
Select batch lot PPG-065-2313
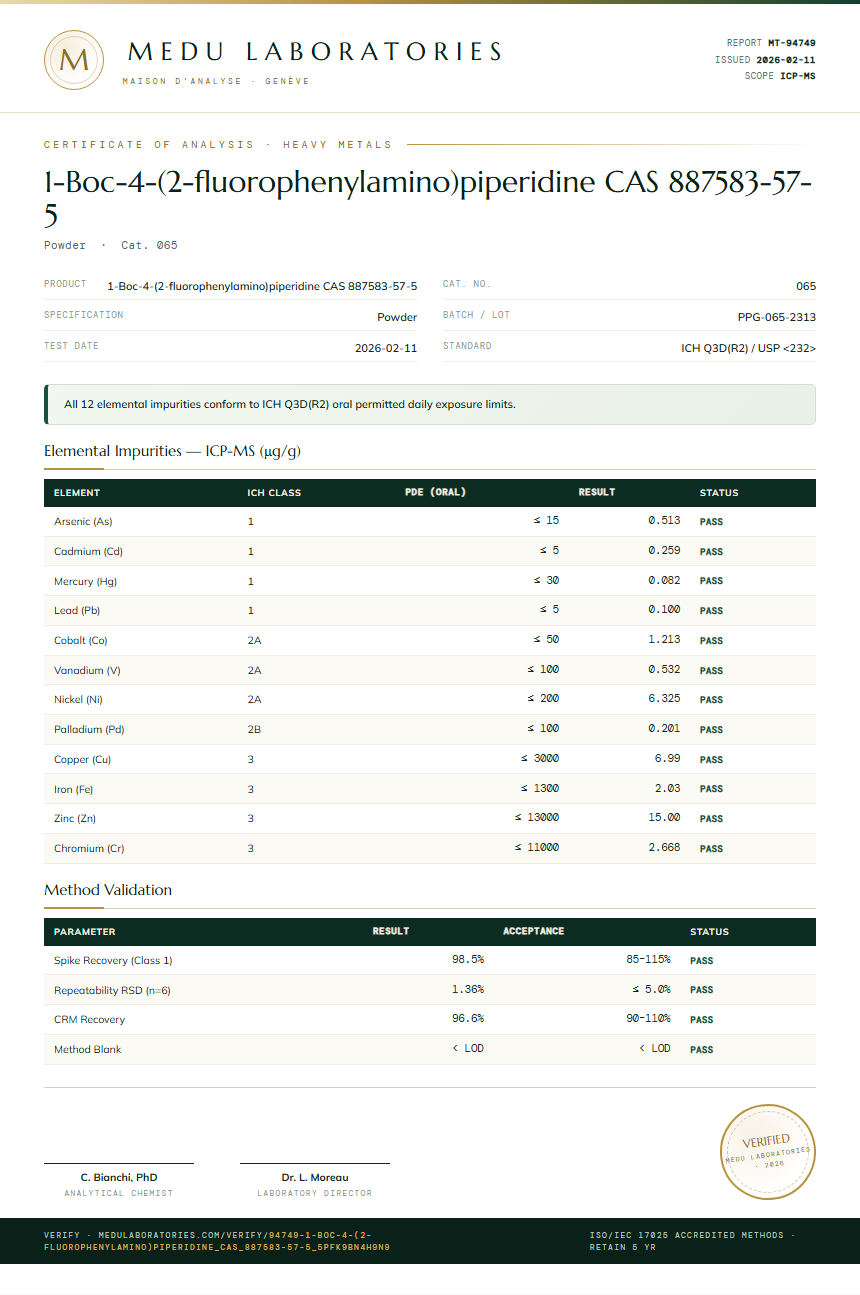(777, 317)
